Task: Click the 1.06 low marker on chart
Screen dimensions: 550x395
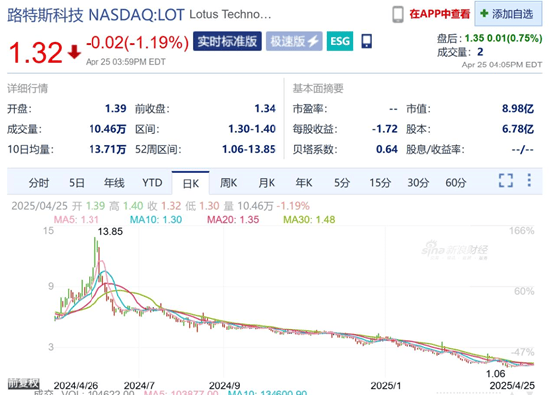Action: [x=496, y=374]
